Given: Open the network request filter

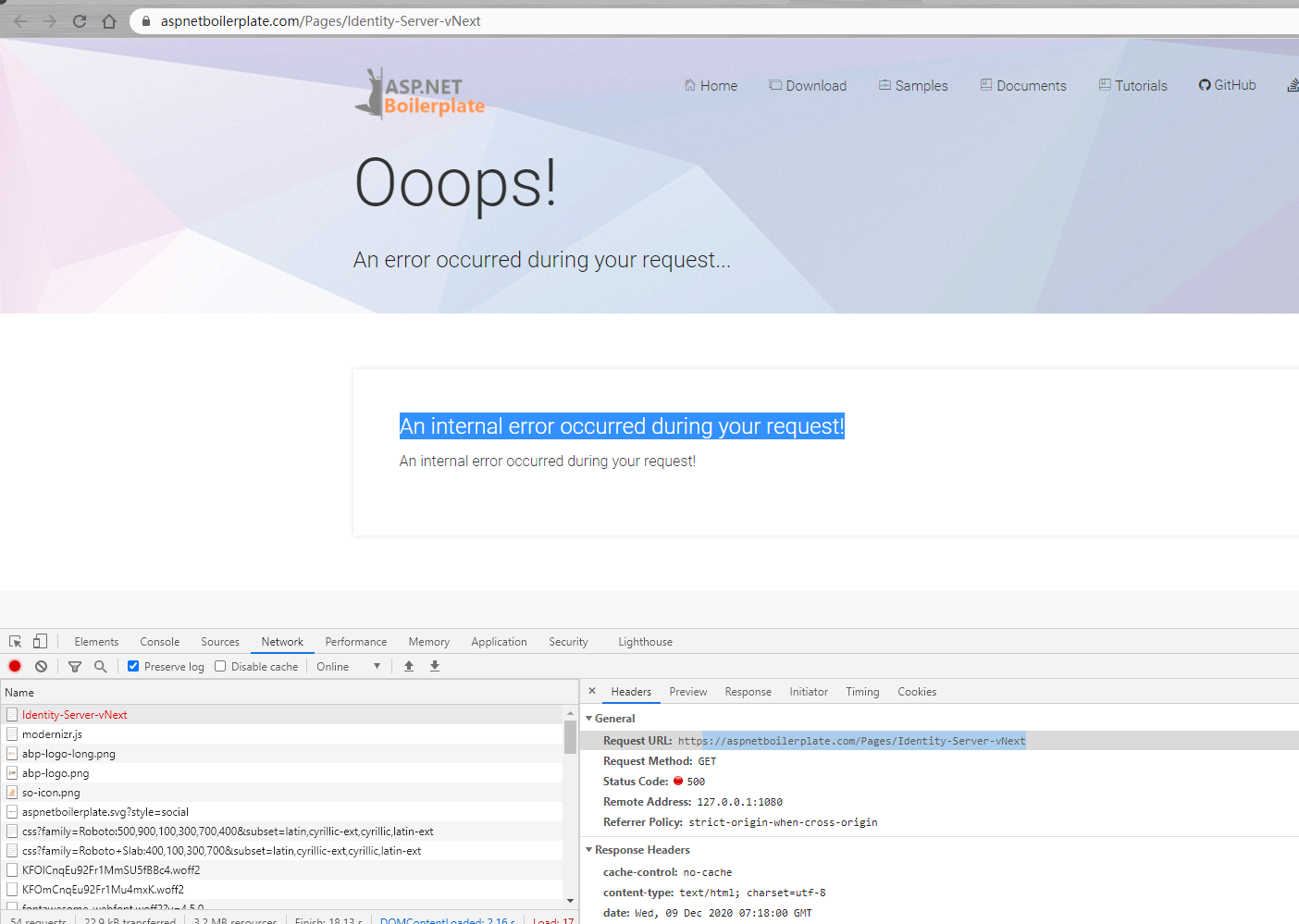Looking at the screenshot, I should (x=74, y=666).
